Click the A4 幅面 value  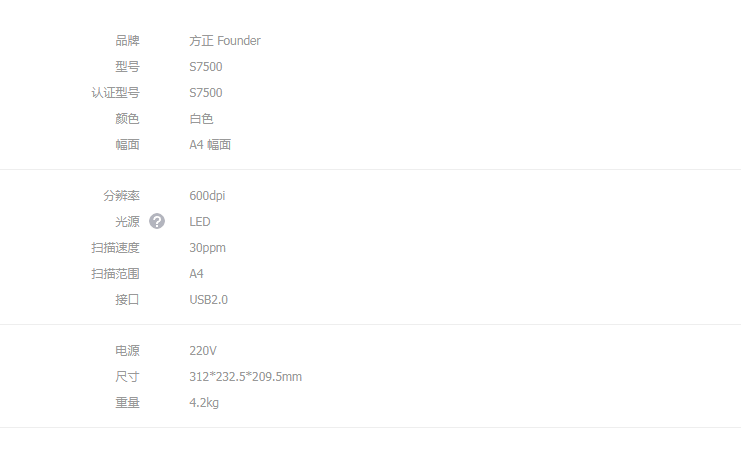click(x=210, y=145)
